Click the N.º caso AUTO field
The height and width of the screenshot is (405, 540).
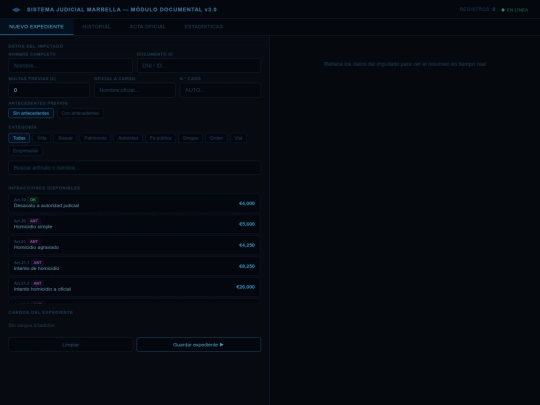point(220,90)
